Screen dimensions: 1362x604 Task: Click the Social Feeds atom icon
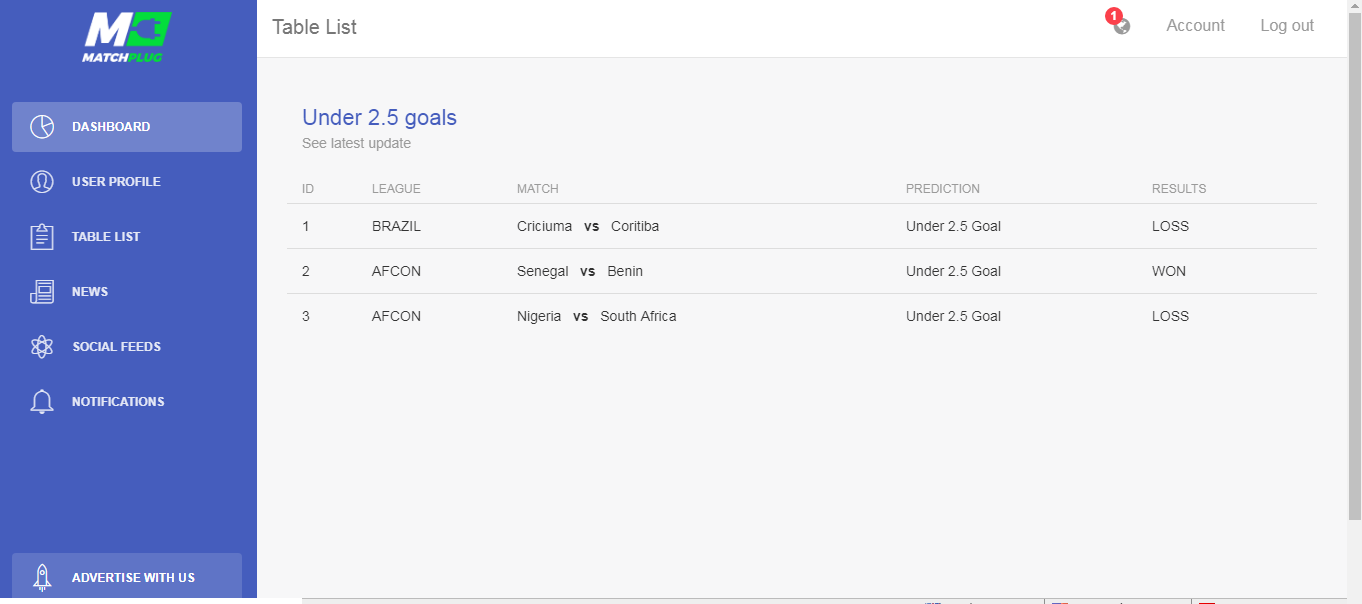coord(42,347)
